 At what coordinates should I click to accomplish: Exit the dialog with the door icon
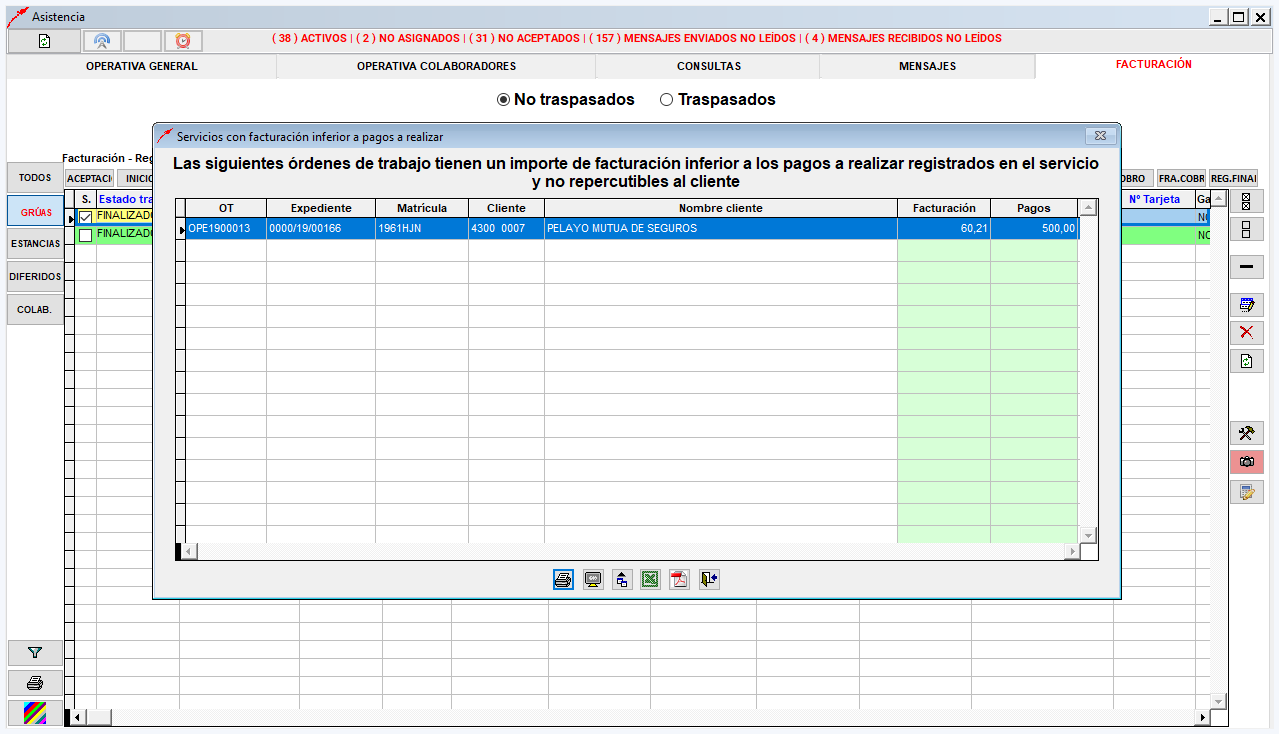coord(709,579)
